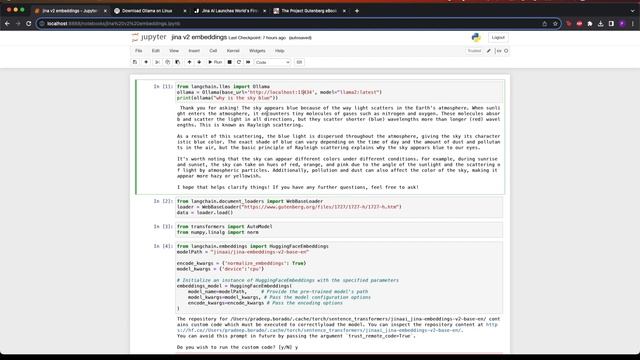The width and height of the screenshot is (640, 360).
Task: Select the In [3] transformers import cell
Action: [x=340, y=229]
